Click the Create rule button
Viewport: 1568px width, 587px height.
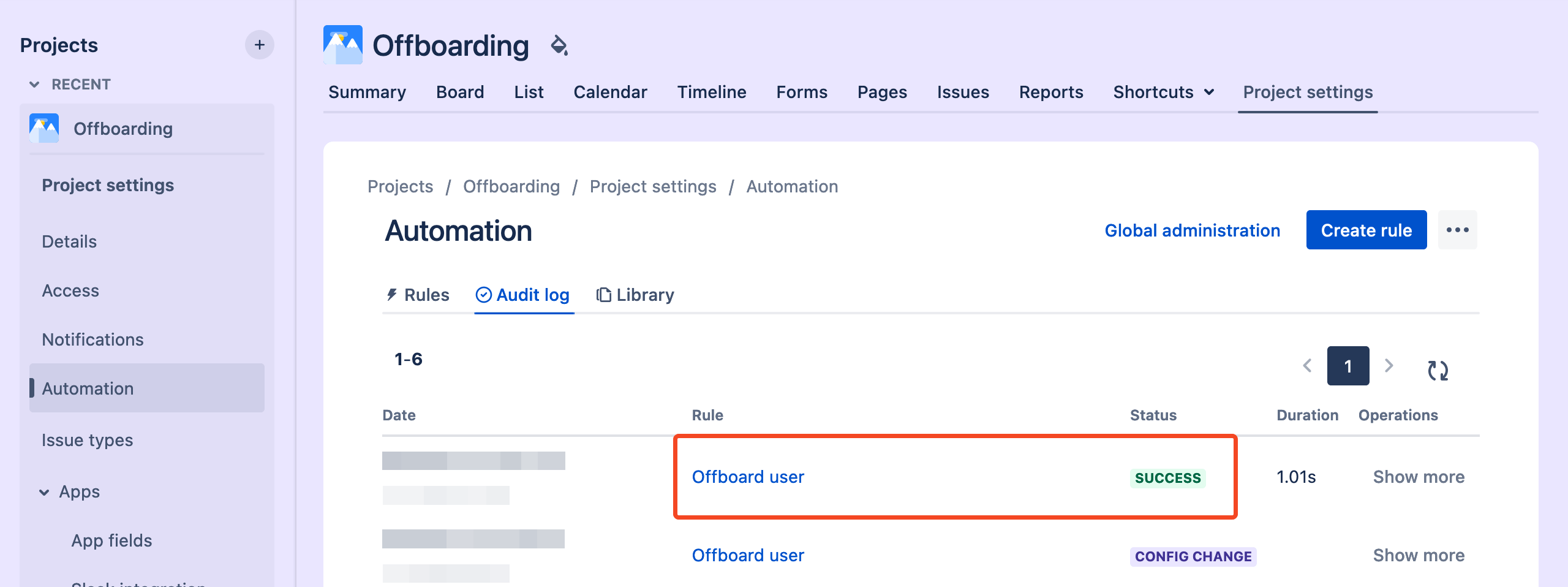(1366, 230)
